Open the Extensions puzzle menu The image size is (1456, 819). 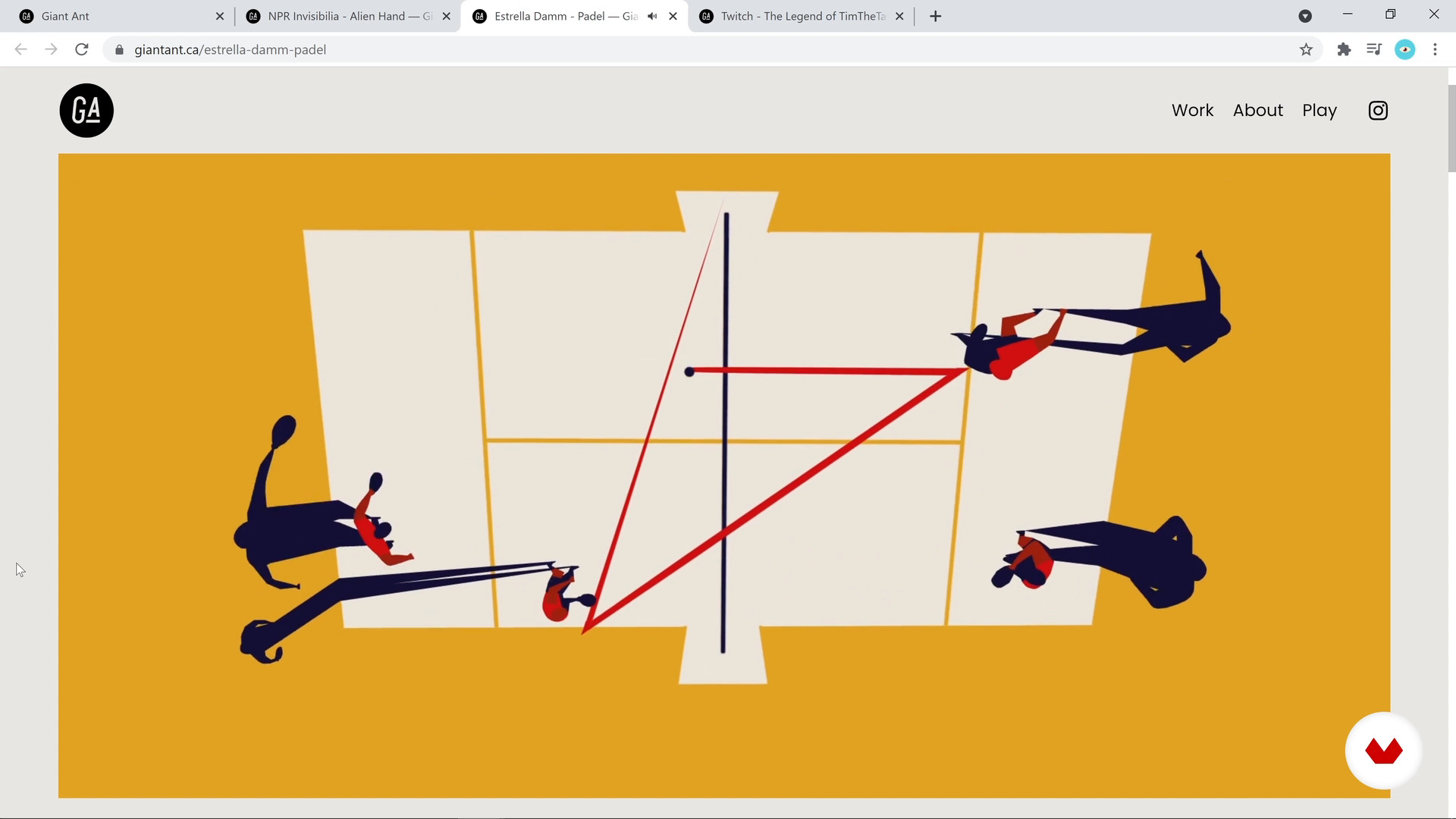pyautogui.click(x=1344, y=49)
